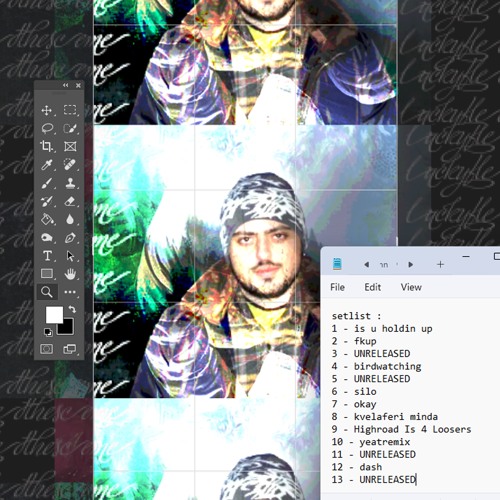The image size is (500, 500).
Task: Open Notepad File menu
Action: pos(337,287)
